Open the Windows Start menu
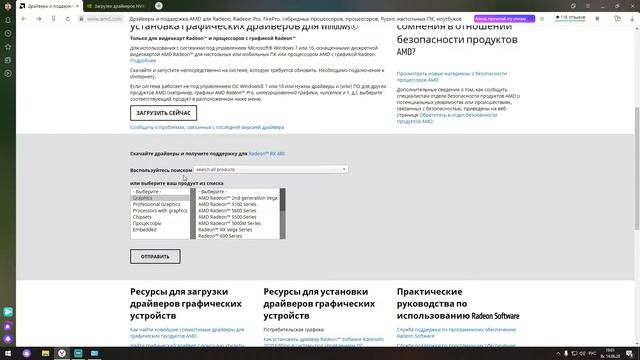Image resolution: width=640 pixels, height=360 pixels. click(x=8, y=353)
